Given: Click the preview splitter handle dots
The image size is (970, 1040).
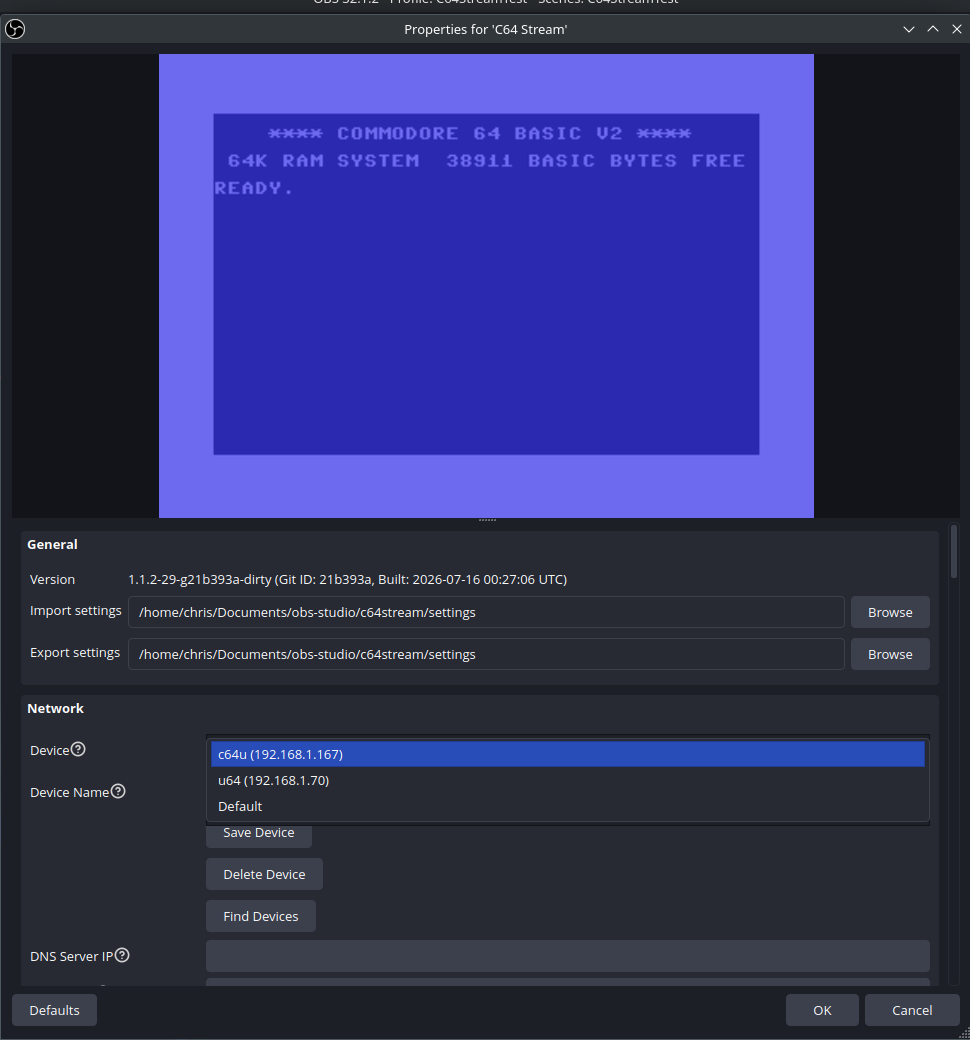Looking at the screenshot, I should click(487, 520).
